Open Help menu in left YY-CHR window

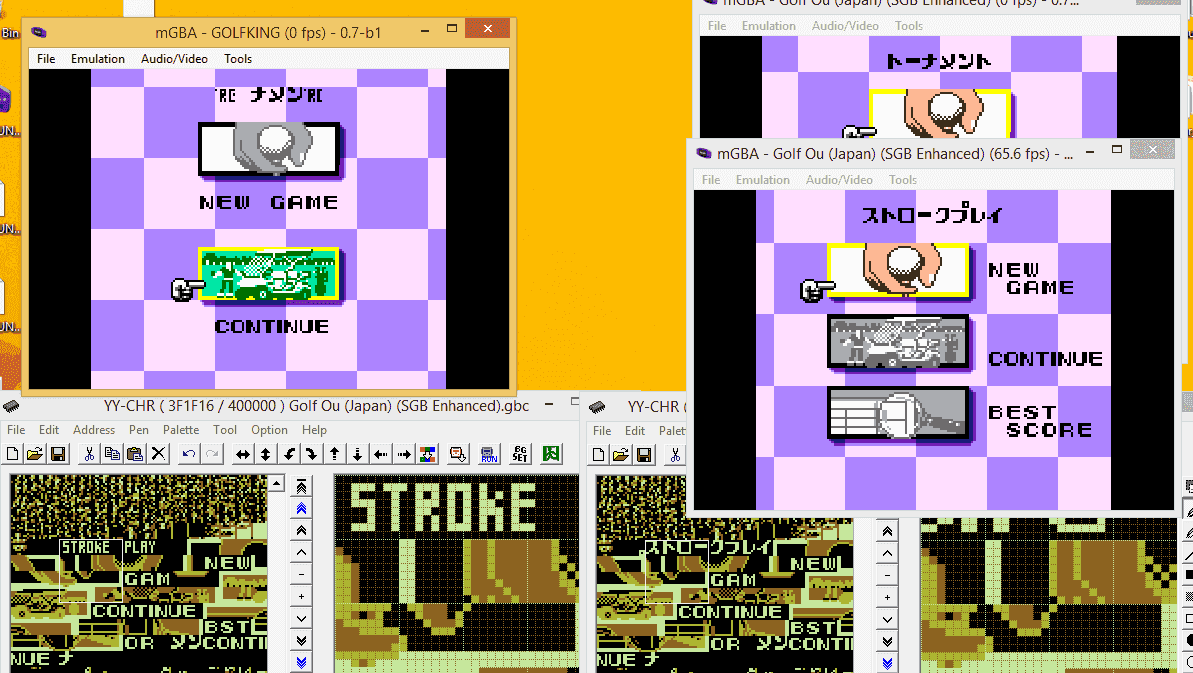[313, 430]
